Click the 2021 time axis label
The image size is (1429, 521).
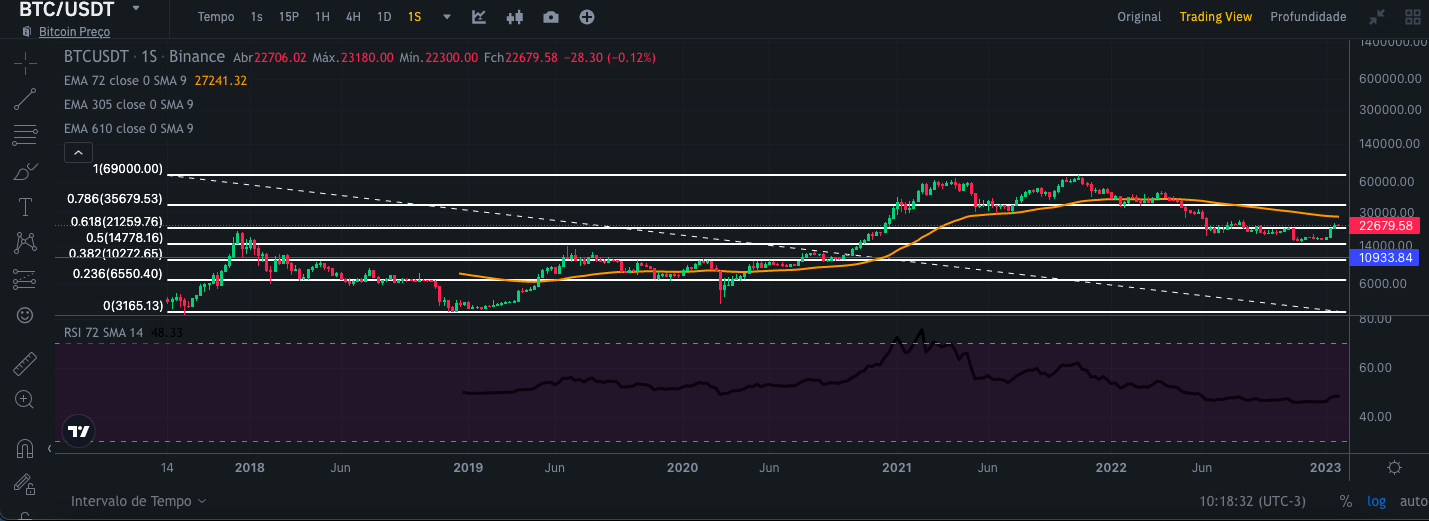(897, 467)
